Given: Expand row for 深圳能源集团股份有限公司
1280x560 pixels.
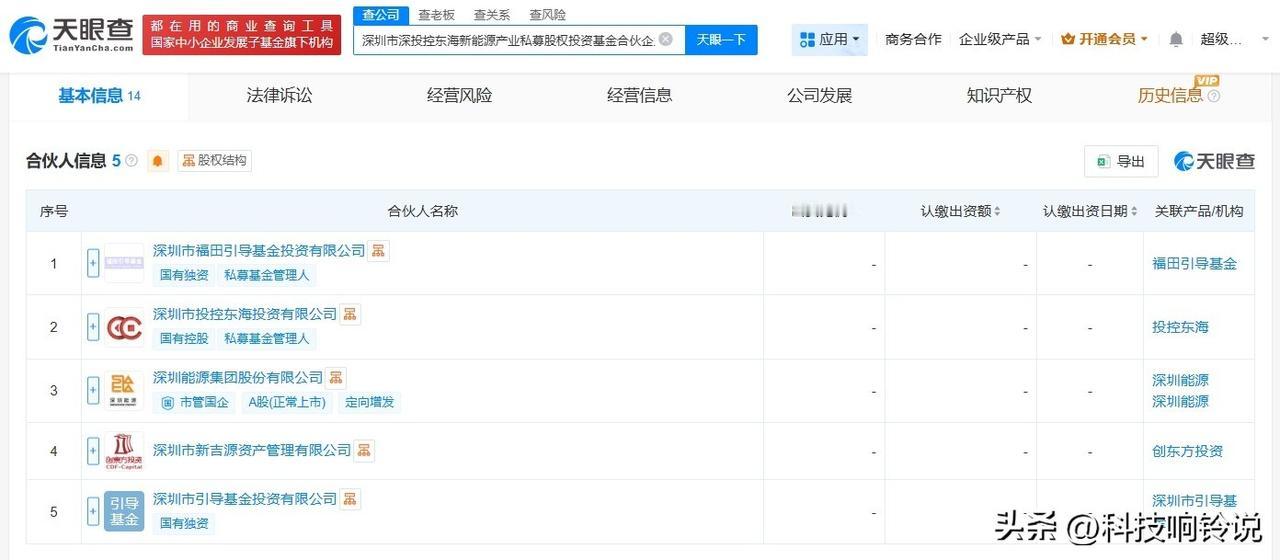Looking at the screenshot, I should coord(93,390).
